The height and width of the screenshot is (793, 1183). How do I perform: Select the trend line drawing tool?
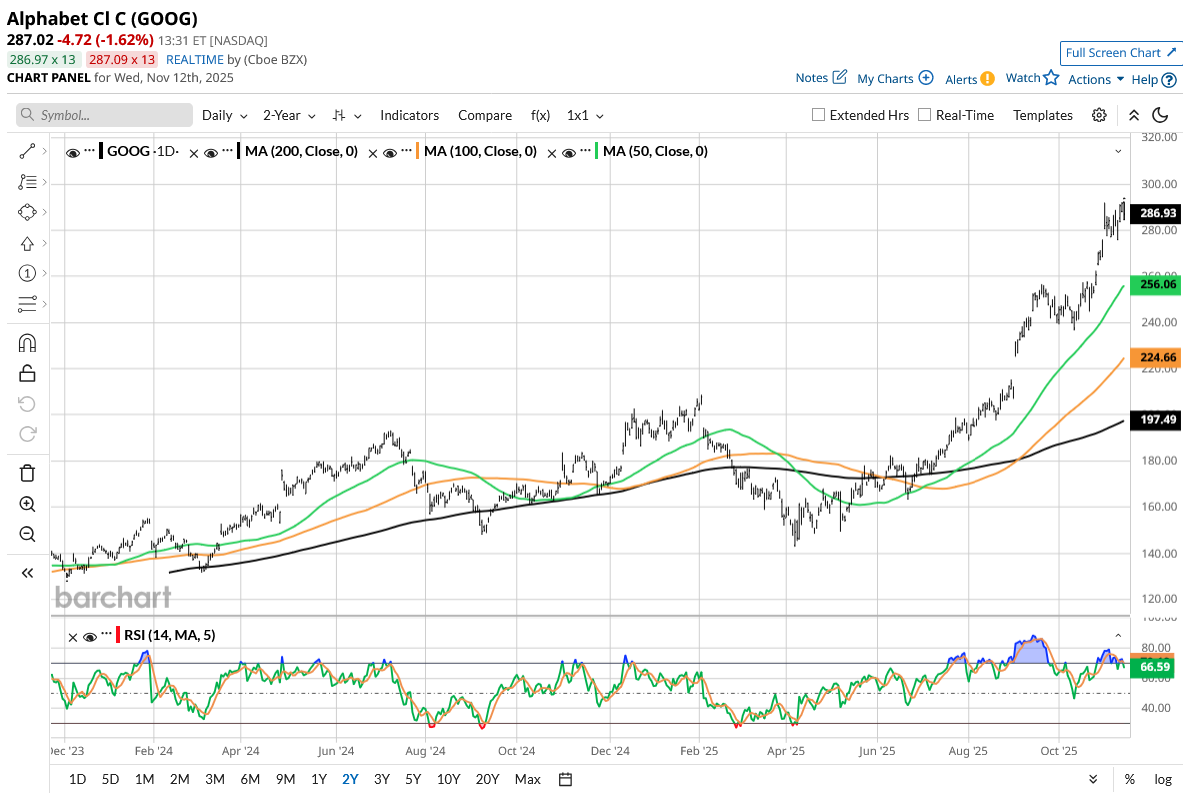(x=27, y=151)
